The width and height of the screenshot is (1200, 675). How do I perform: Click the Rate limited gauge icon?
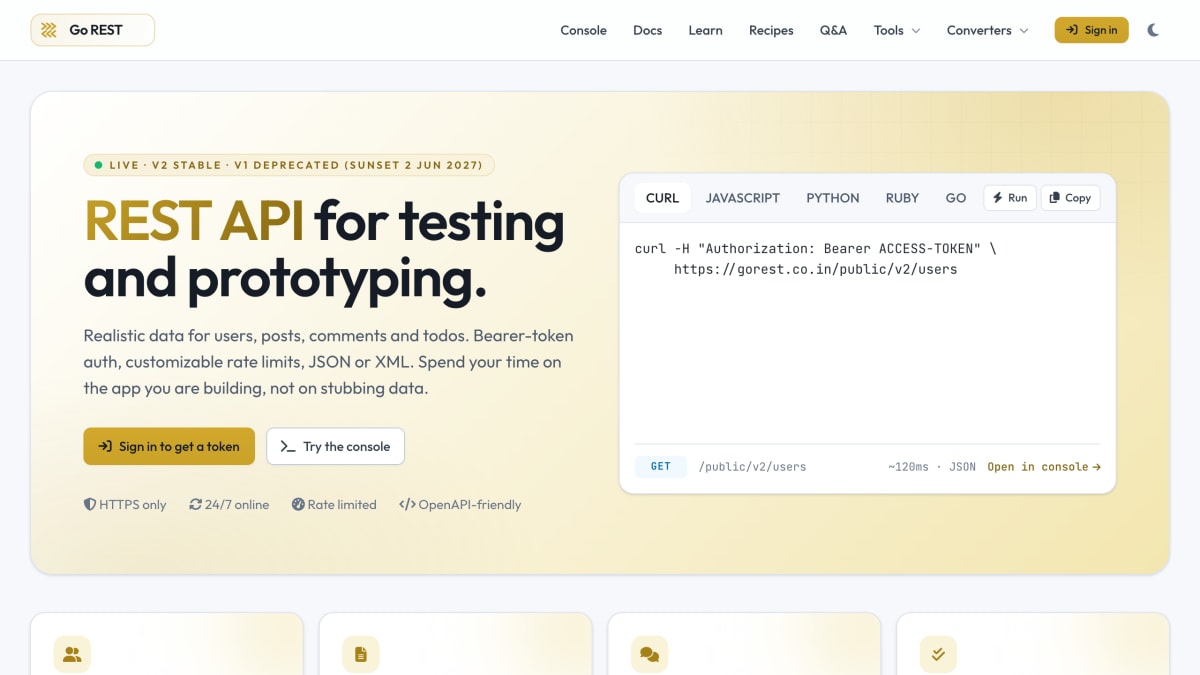tap(298, 505)
